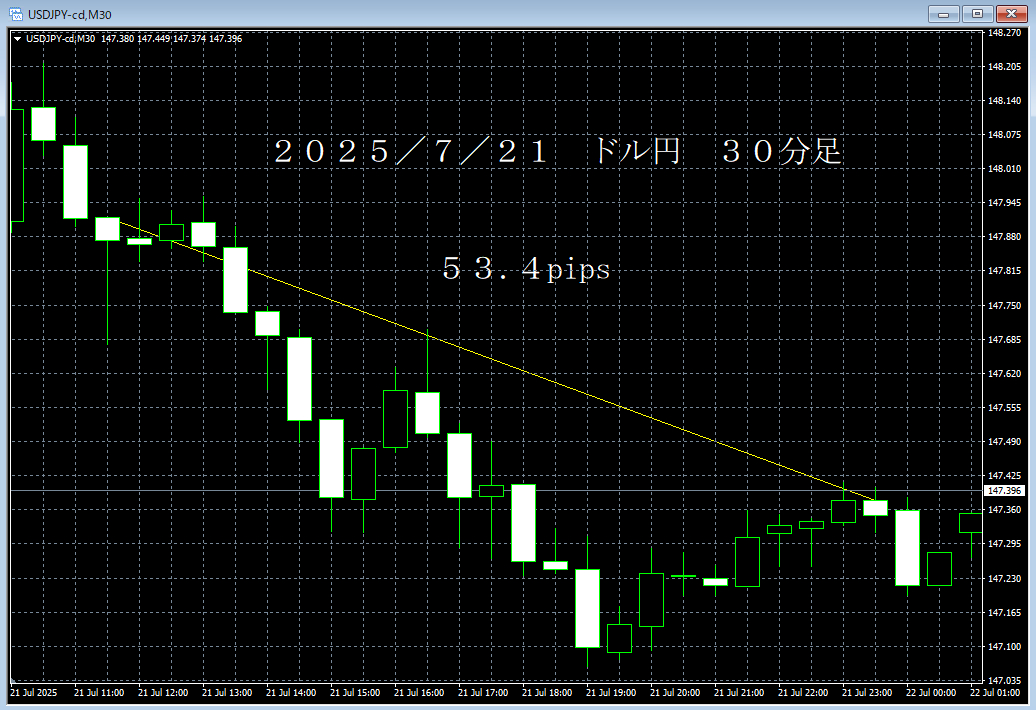The height and width of the screenshot is (710, 1036).
Task: Click the 147.880 price scale label
Action: click(1004, 236)
